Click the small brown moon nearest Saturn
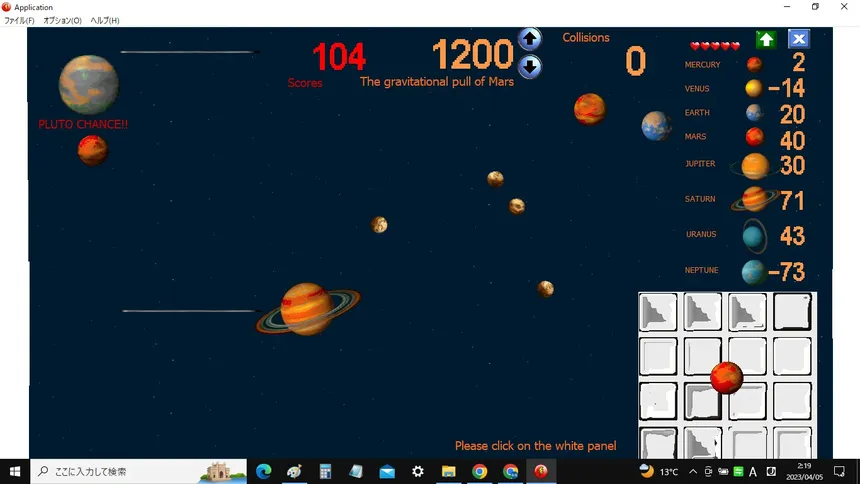The width and height of the screenshot is (860, 484). (x=379, y=224)
